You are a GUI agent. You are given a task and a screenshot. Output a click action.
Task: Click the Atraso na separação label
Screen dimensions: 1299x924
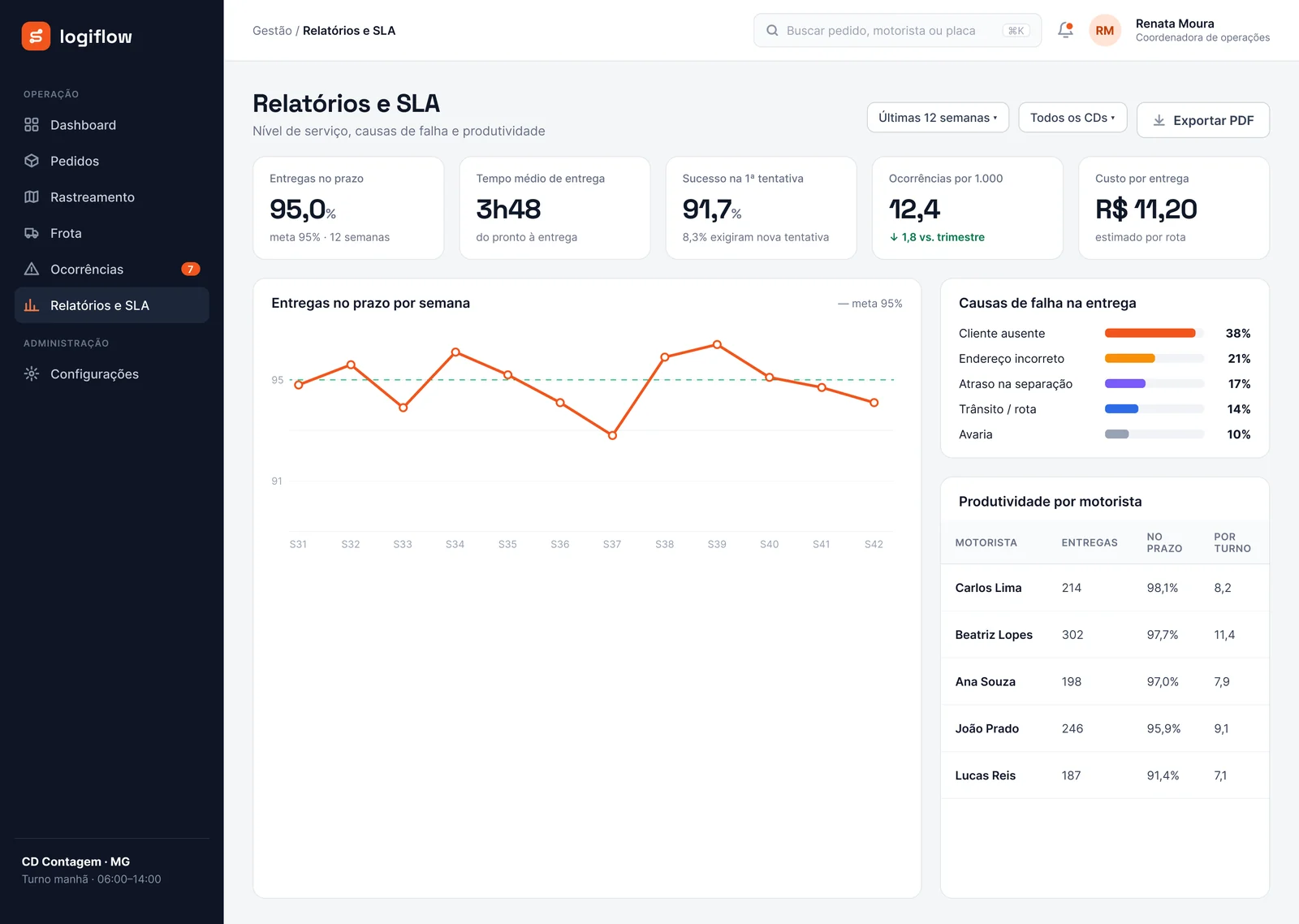(1016, 384)
